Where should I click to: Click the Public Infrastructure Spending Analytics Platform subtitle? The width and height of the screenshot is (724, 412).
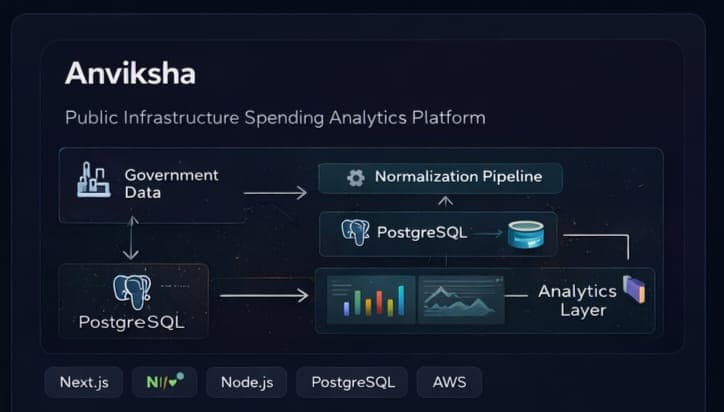click(275, 118)
